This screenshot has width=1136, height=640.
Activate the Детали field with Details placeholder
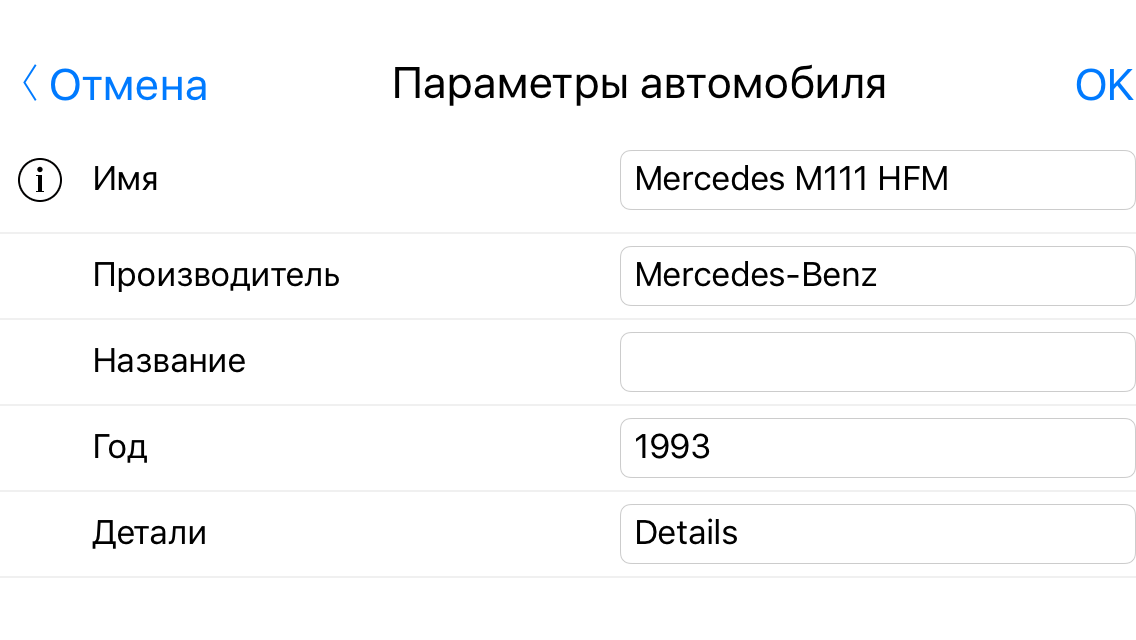[x=877, y=533]
